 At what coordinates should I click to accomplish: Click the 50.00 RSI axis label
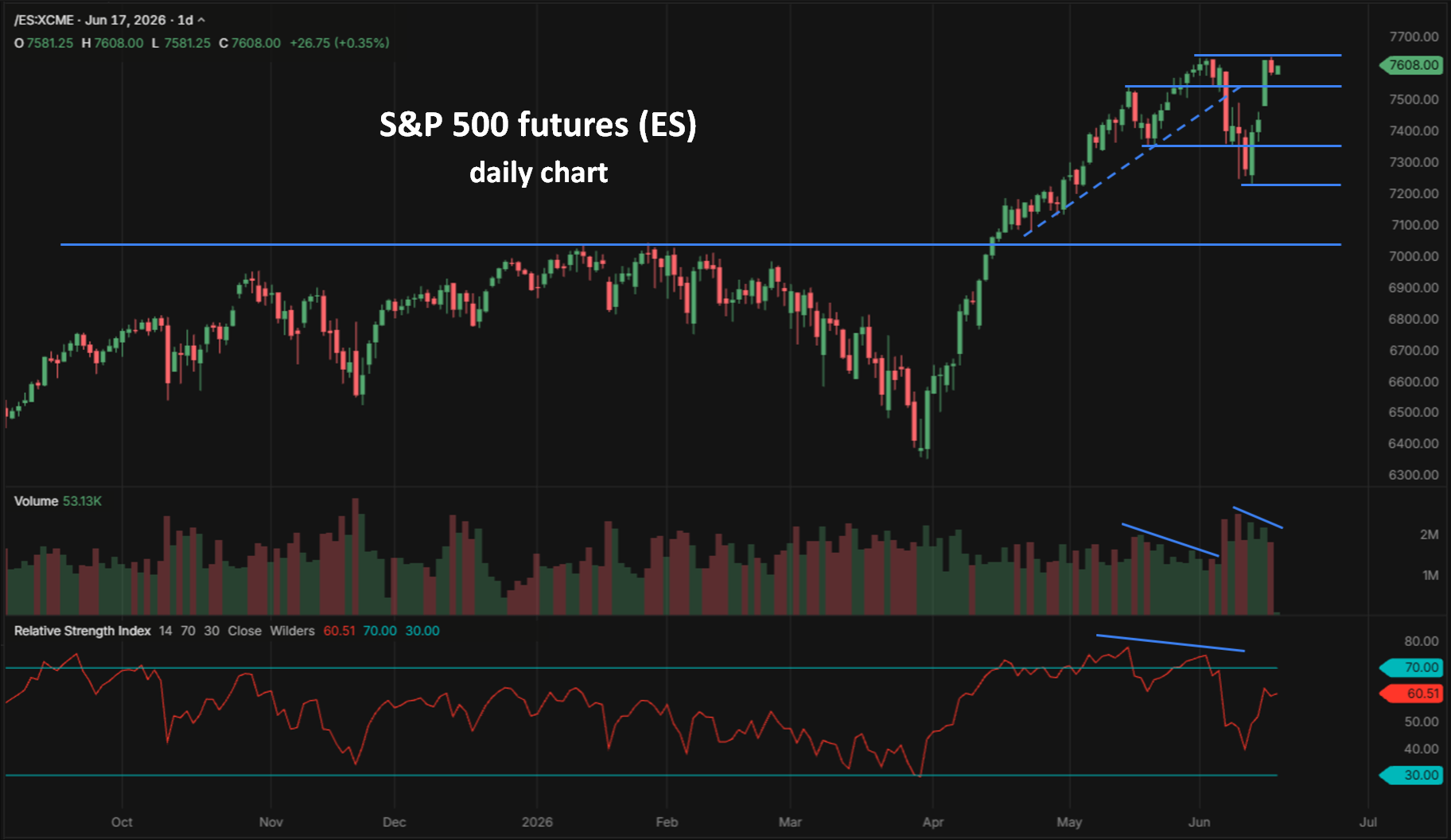(1422, 722)
